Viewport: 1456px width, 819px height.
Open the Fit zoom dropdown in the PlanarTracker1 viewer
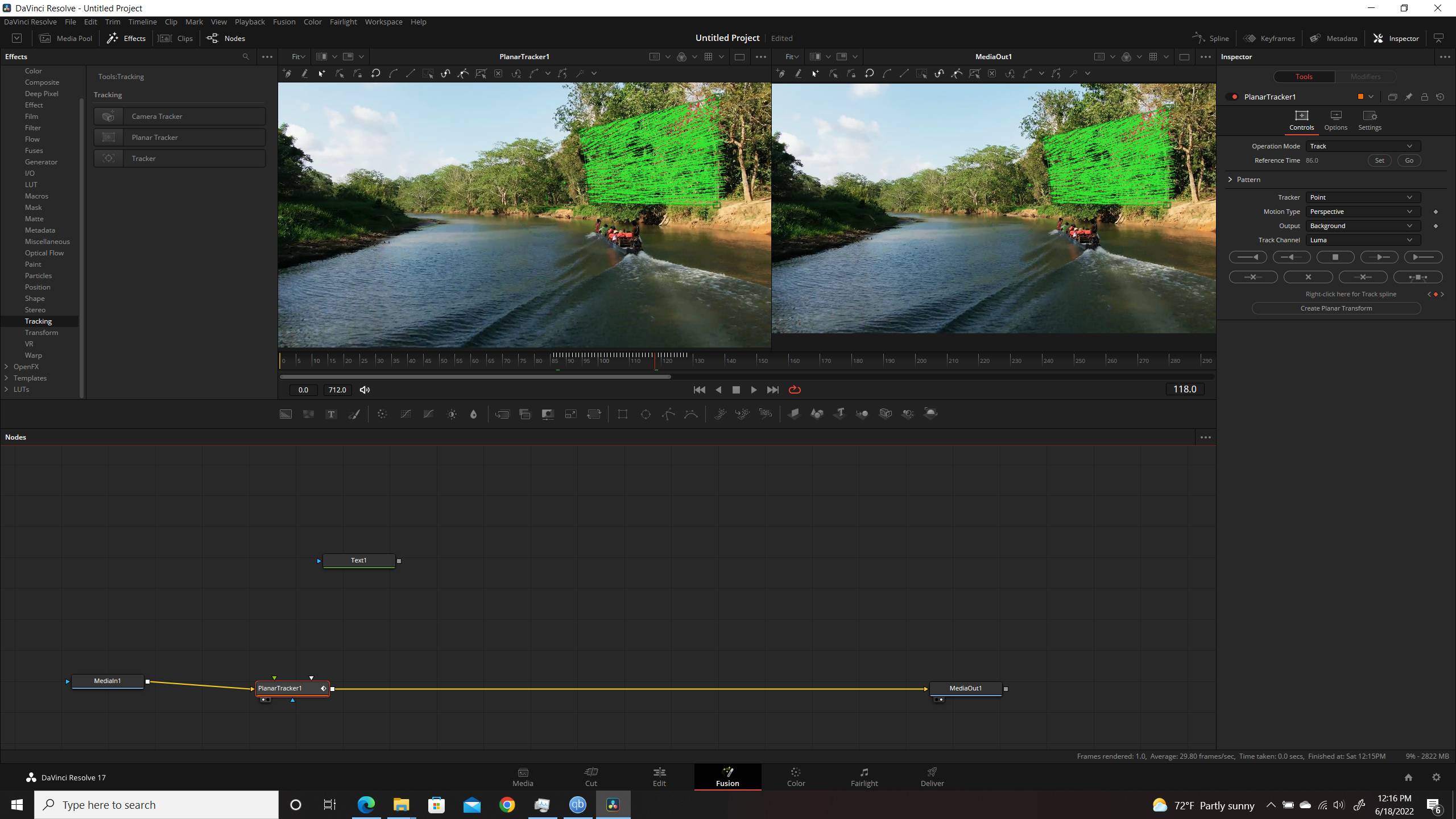point(298,57)
